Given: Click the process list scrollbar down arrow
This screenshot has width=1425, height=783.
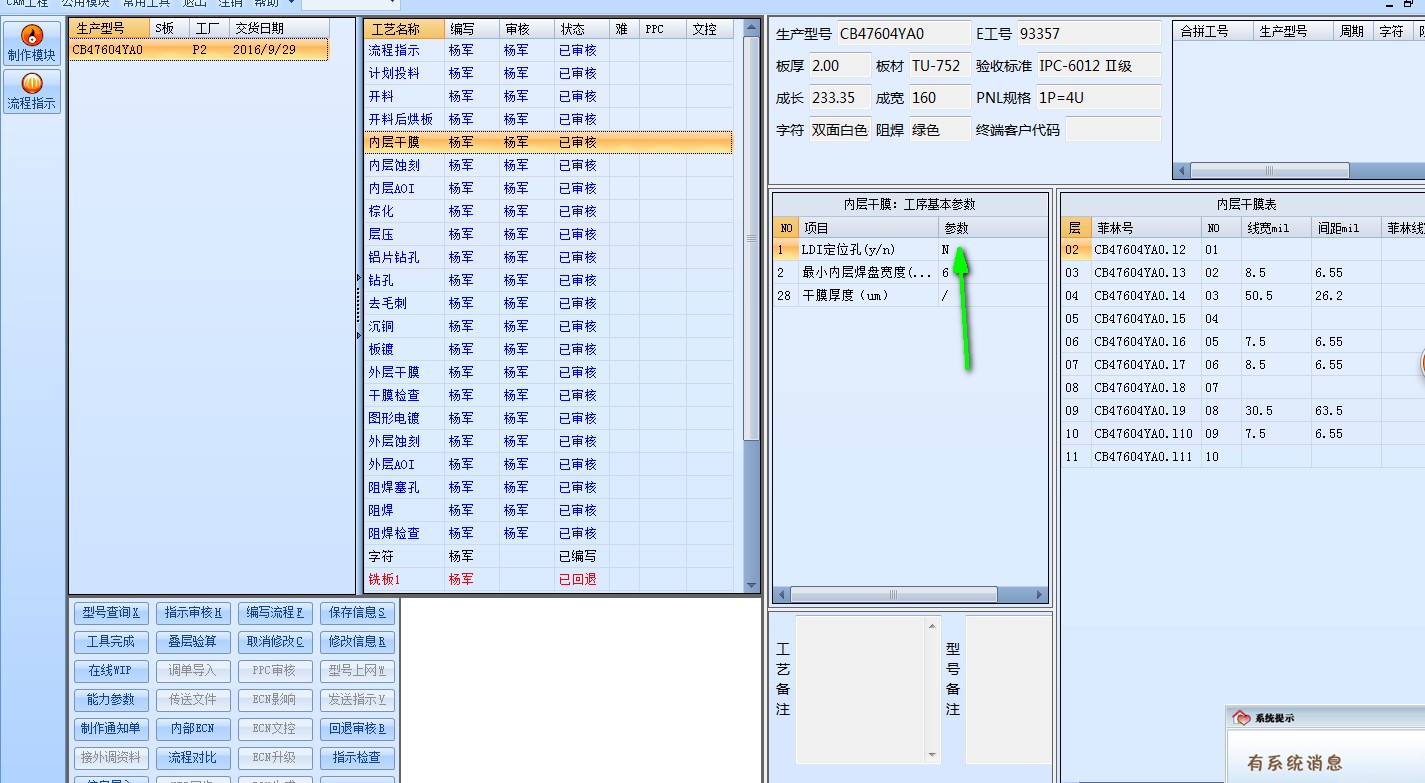Looking at the screenshot, I should [752, 585].
